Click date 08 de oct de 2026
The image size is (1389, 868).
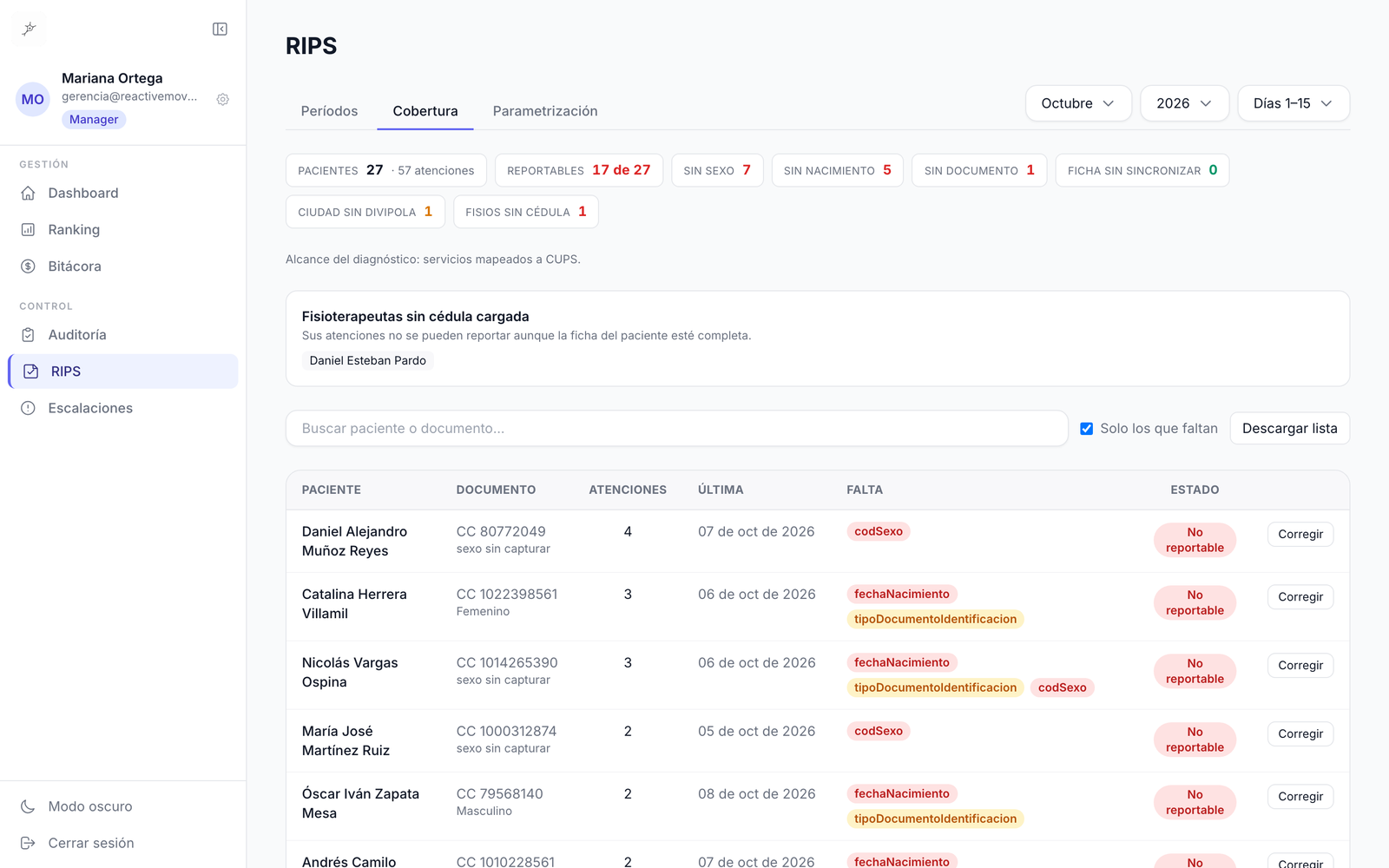coord(757,794)
